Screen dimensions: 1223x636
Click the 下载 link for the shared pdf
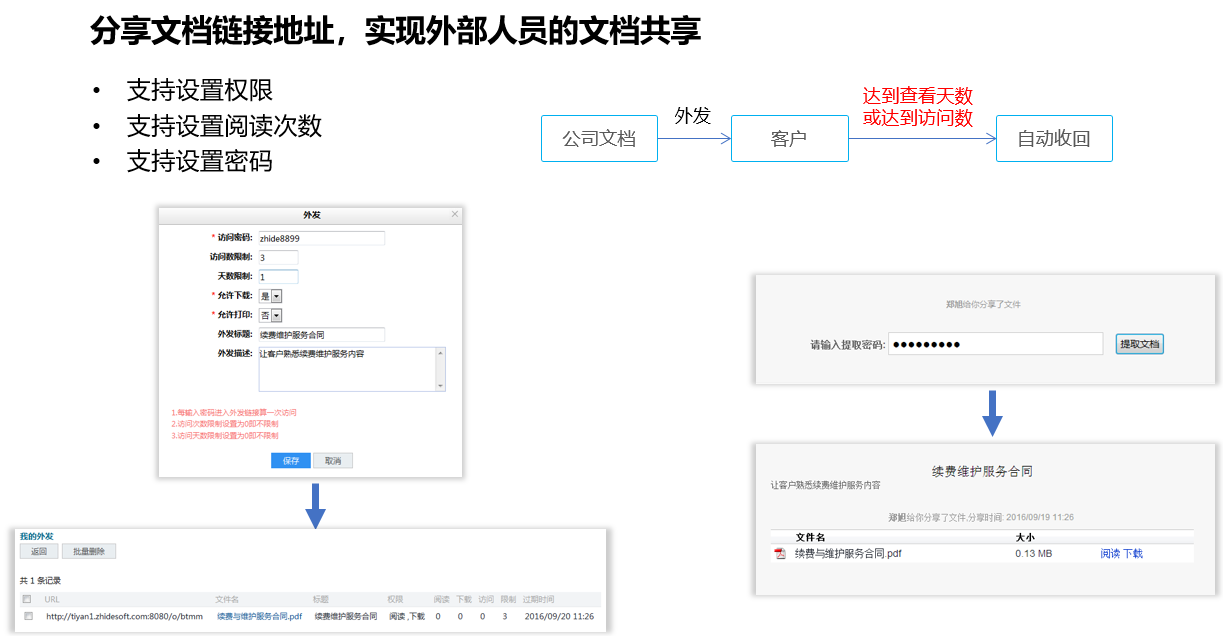coord(1133,554)
